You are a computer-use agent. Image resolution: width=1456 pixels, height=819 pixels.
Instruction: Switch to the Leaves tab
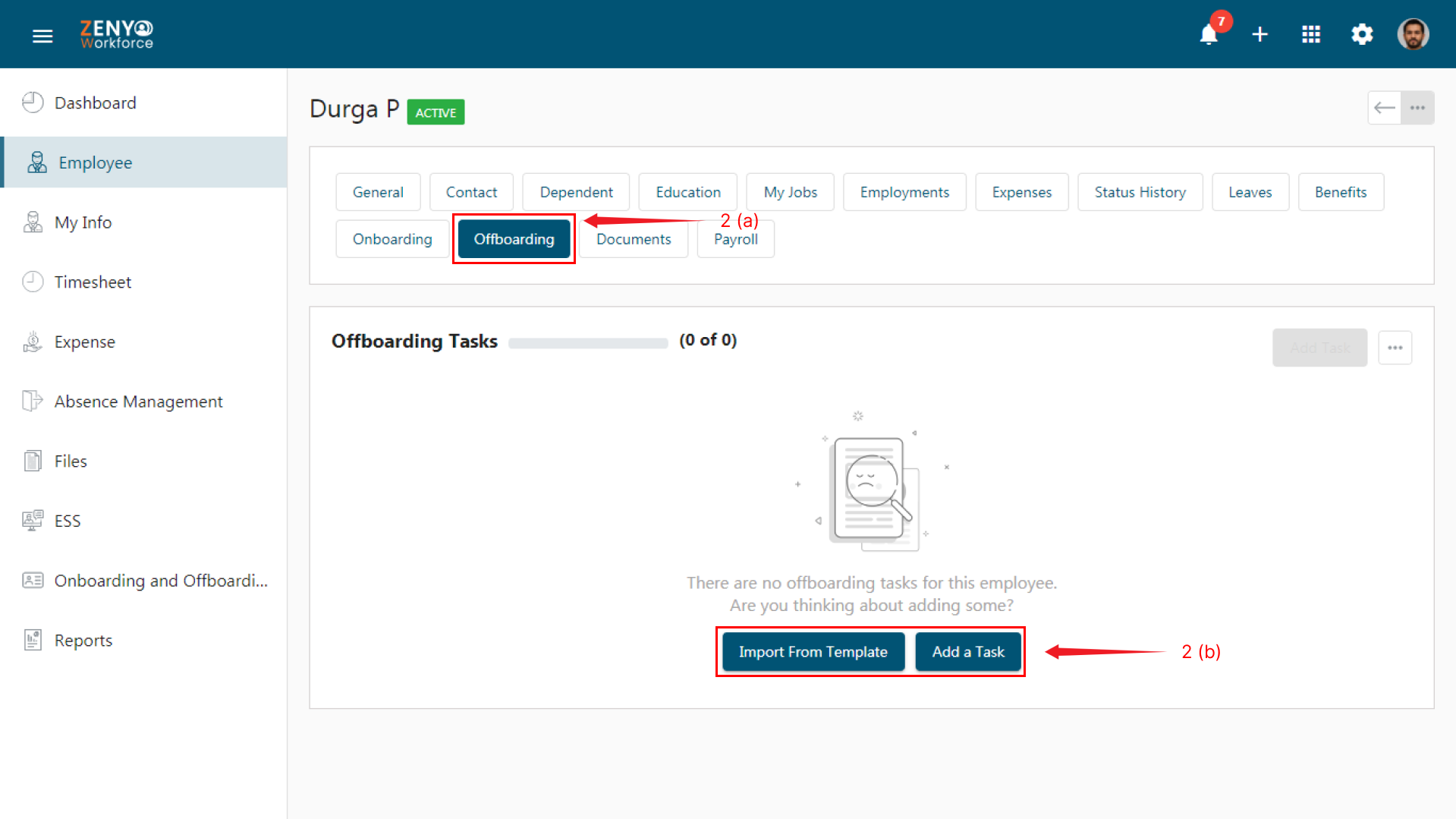pyautogui.click(x=1250, y=192)
